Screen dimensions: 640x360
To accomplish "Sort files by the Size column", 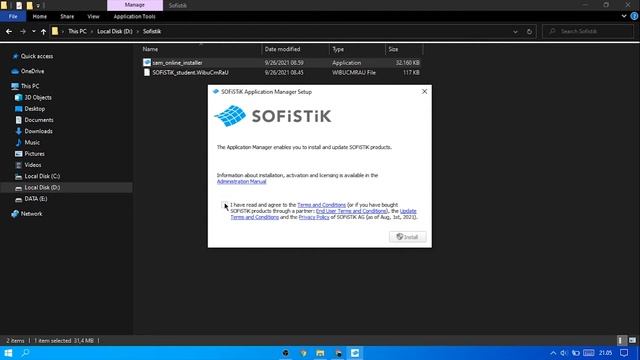I will (393, 49).
